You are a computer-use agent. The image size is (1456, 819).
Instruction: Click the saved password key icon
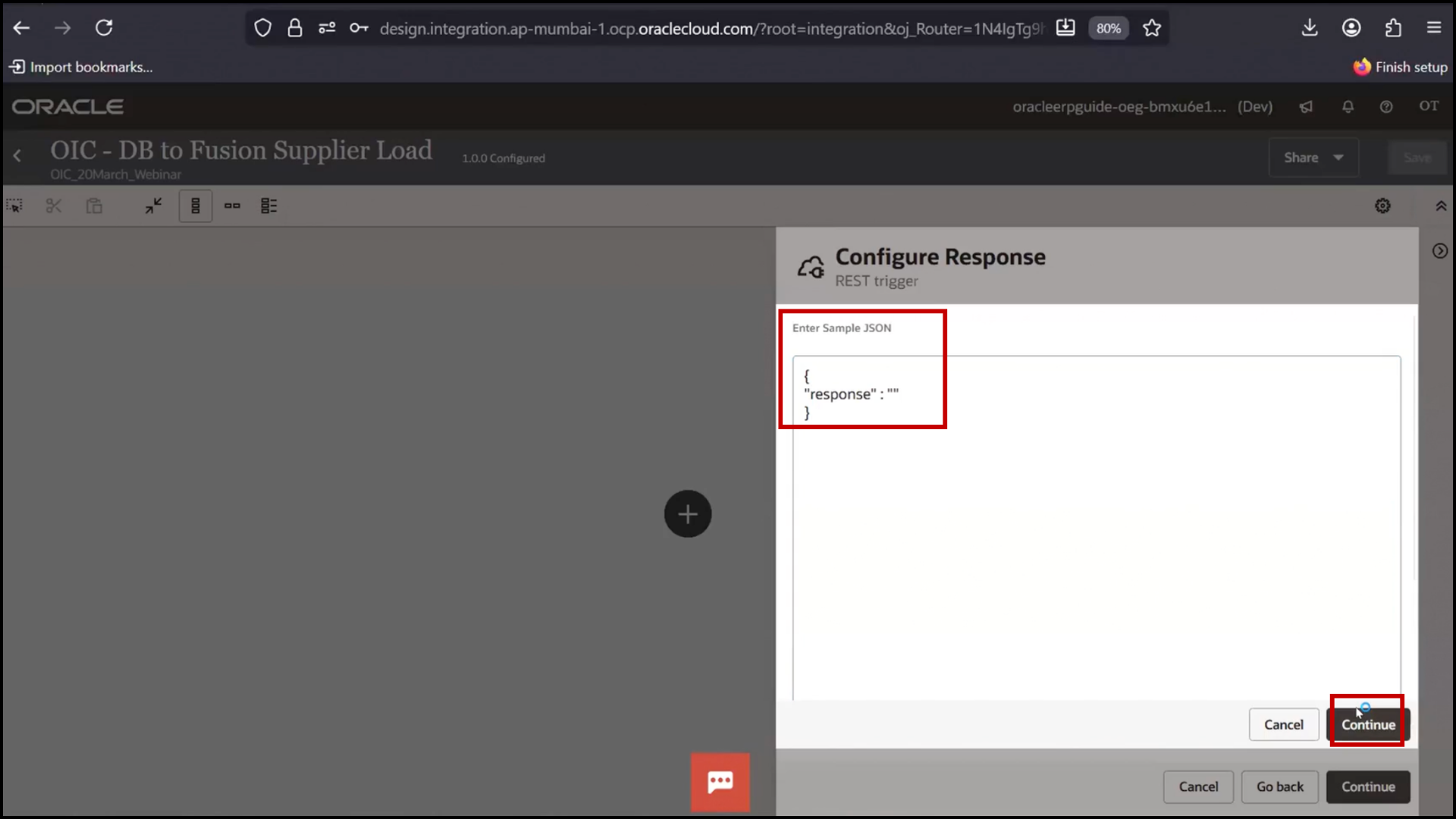tap(359, 28)
